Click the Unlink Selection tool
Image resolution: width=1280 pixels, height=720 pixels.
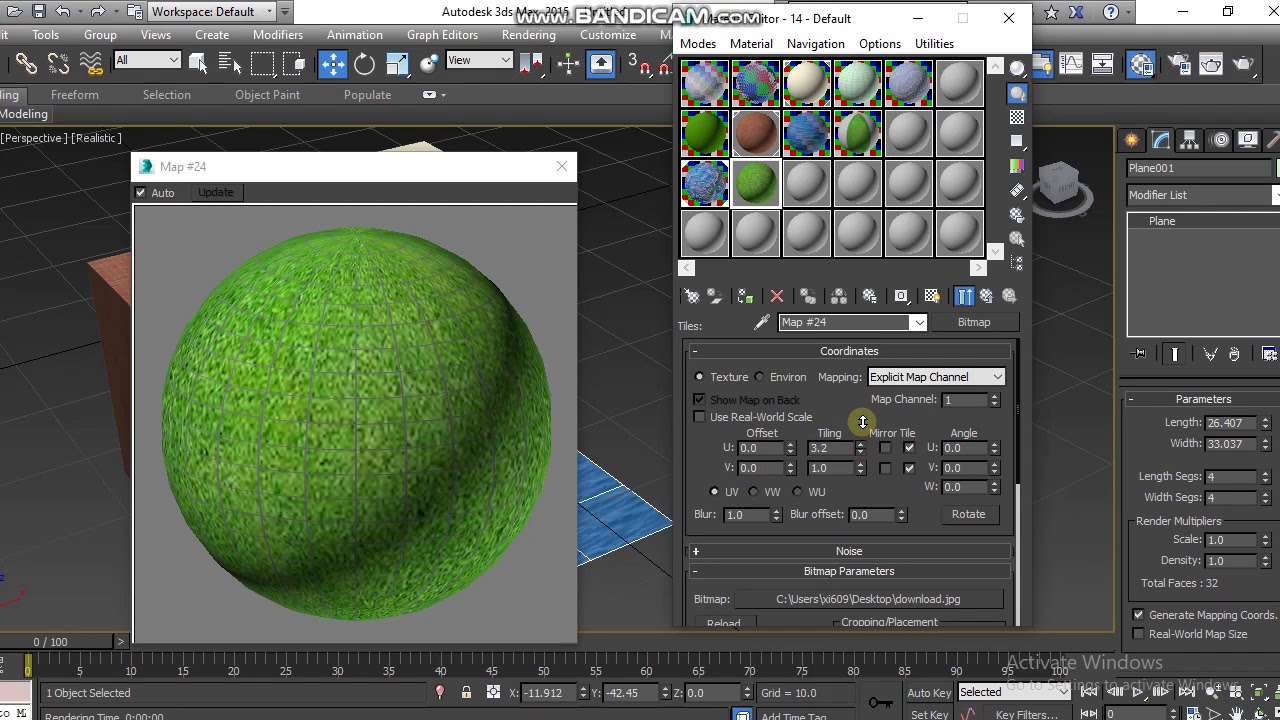58,64
